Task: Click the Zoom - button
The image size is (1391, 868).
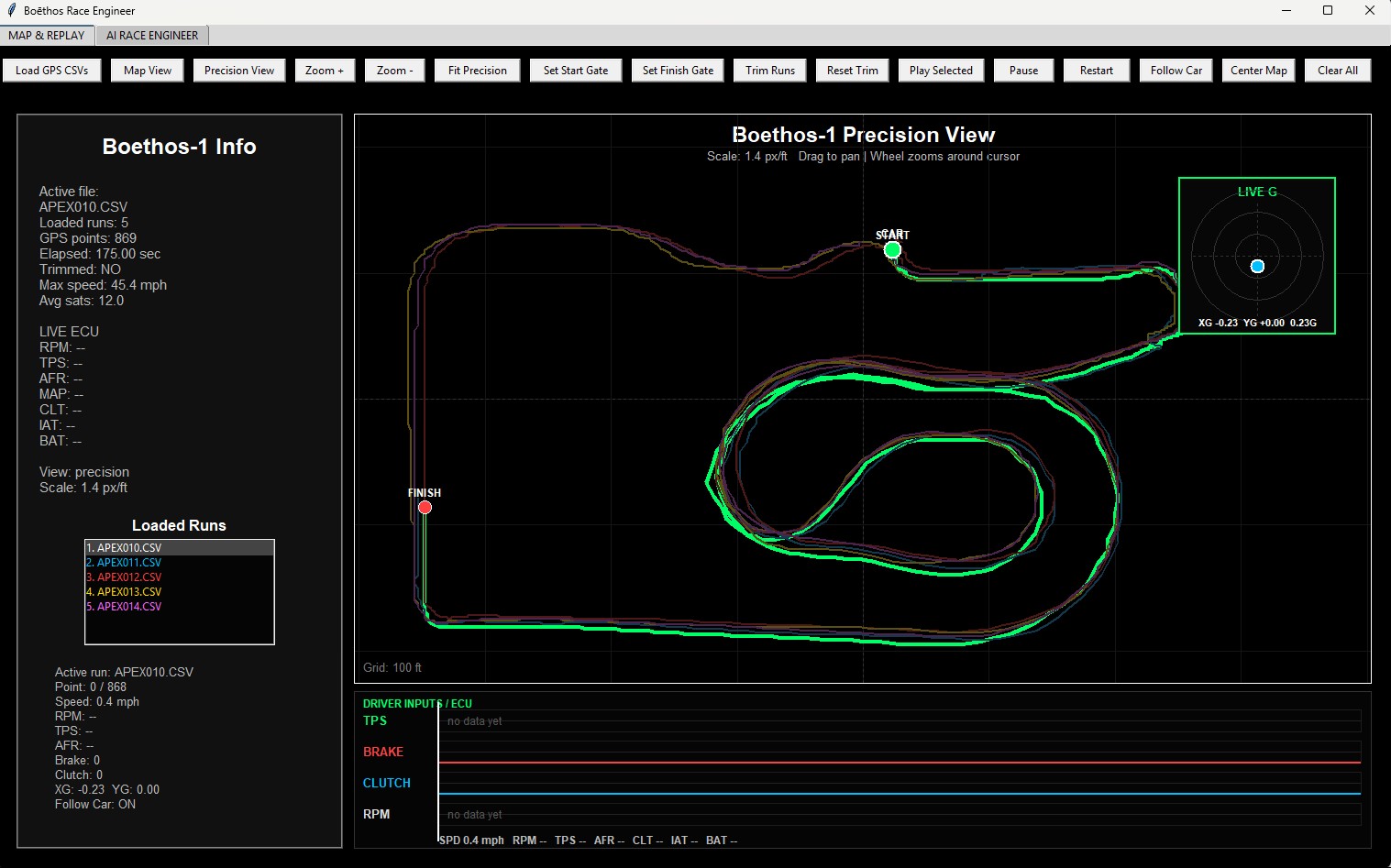Action: click(x=395, y=71)
